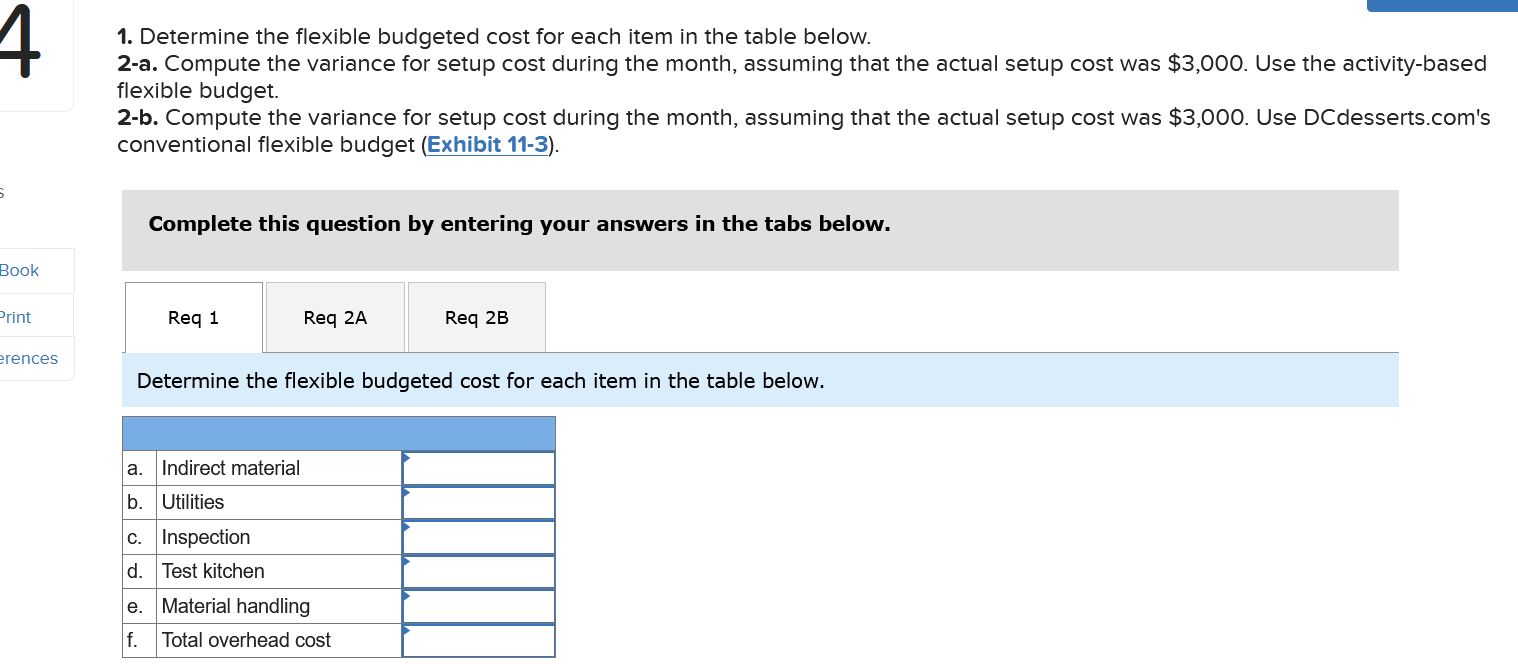Click the Indirect material answer field

click(x=478, y=468)
